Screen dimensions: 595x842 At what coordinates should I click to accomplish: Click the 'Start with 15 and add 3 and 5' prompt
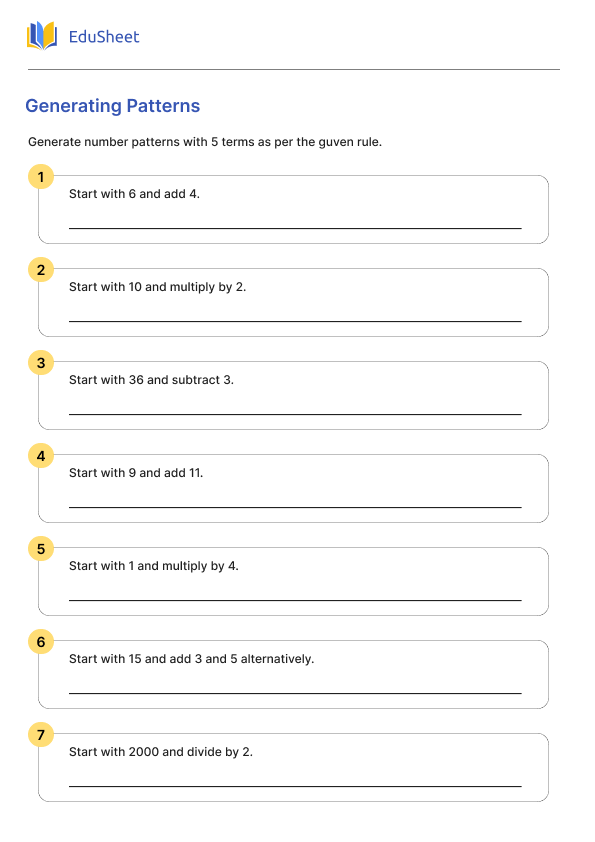191,659
